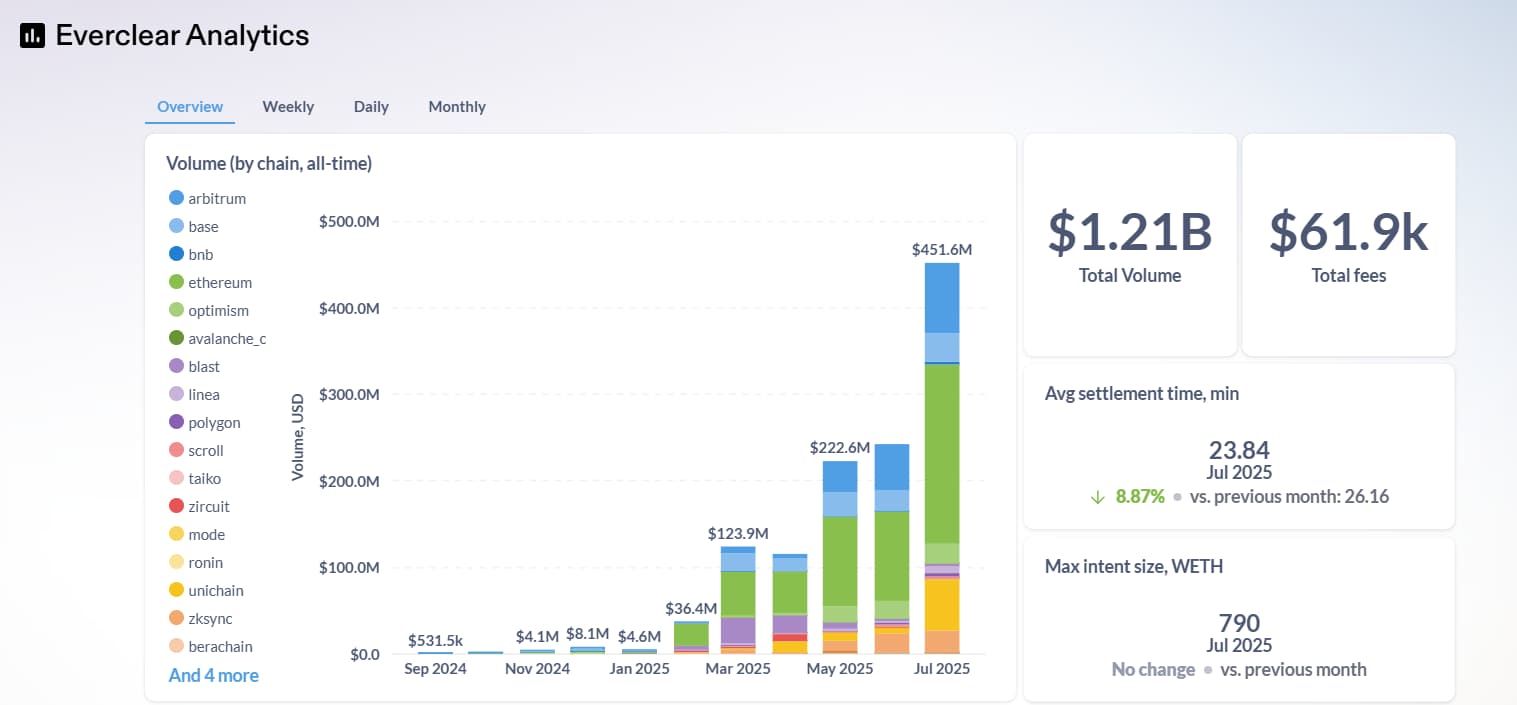
Task: Click the $1.21B Total Volume card
Action: point(1129,245)
